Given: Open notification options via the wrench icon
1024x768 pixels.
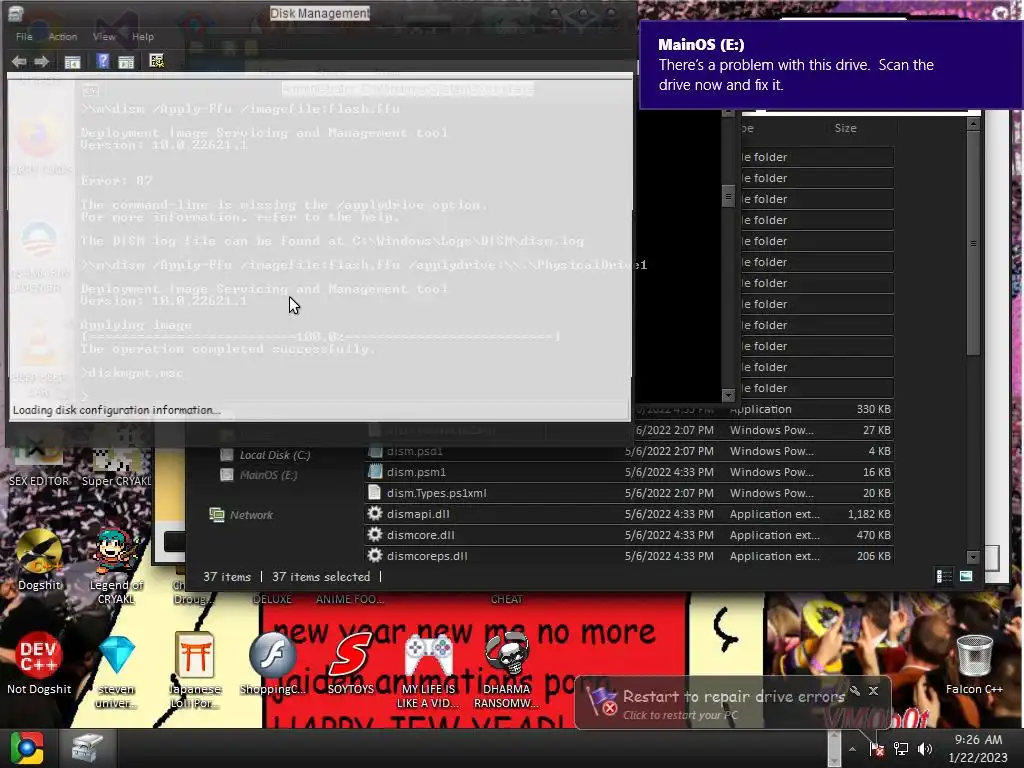Looking at the screenshot, I should [x=855, y=690].
